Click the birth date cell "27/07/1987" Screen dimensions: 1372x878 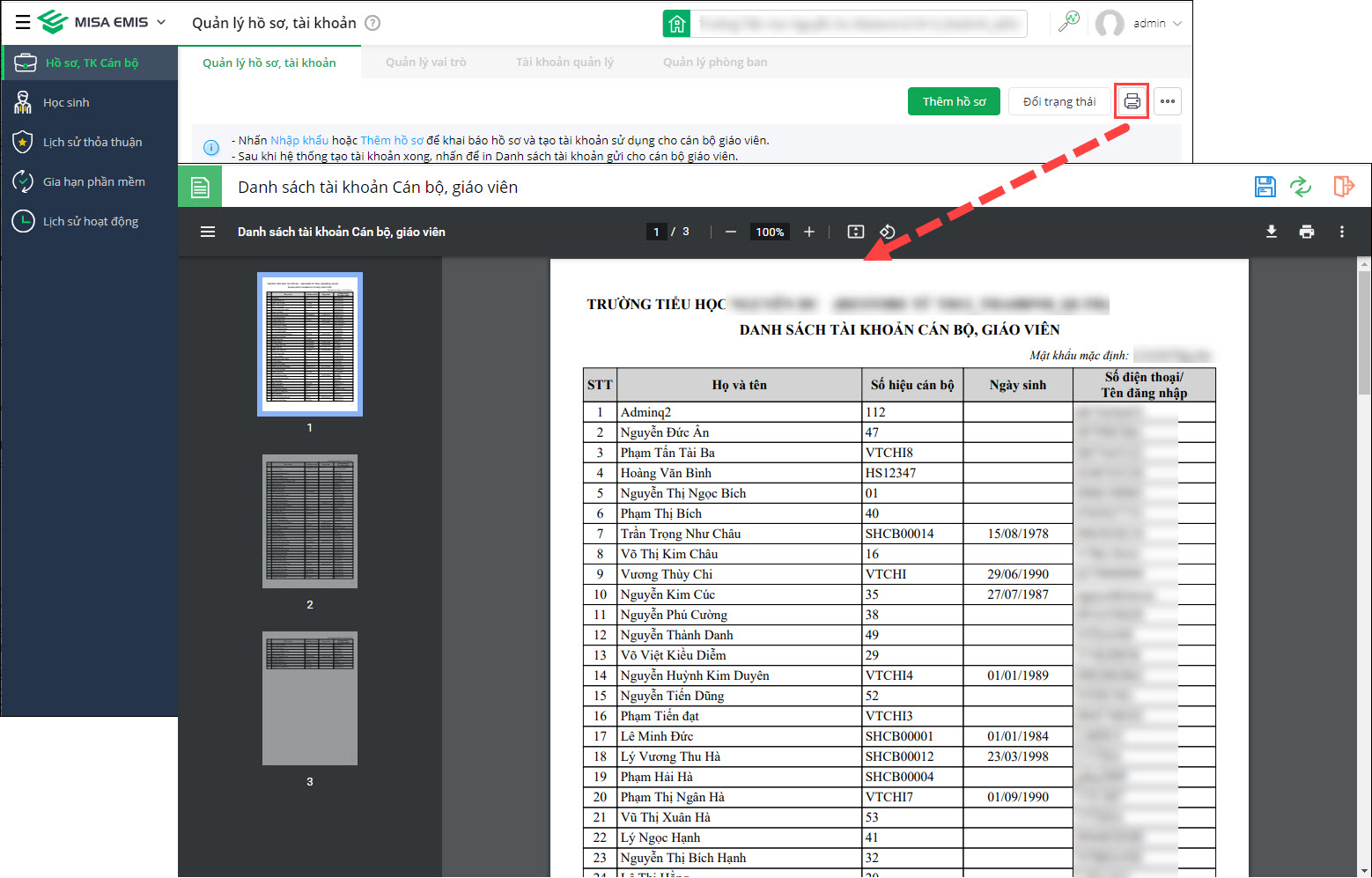tap(1018, 594)
